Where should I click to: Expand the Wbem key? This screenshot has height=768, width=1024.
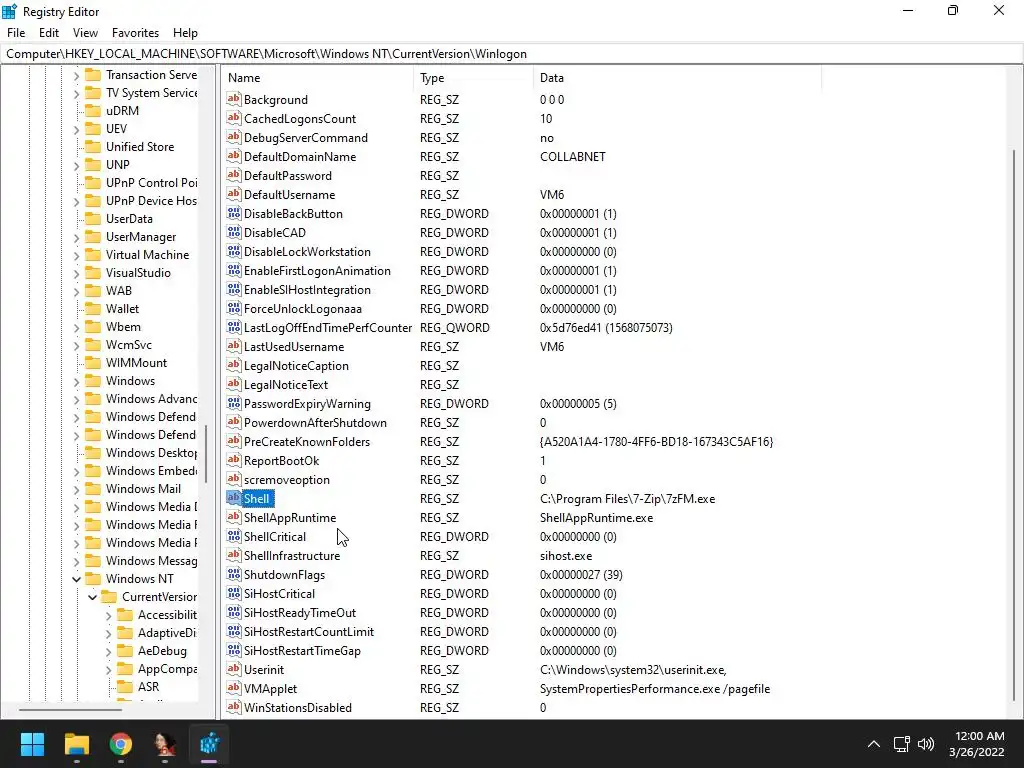point(76,327)
